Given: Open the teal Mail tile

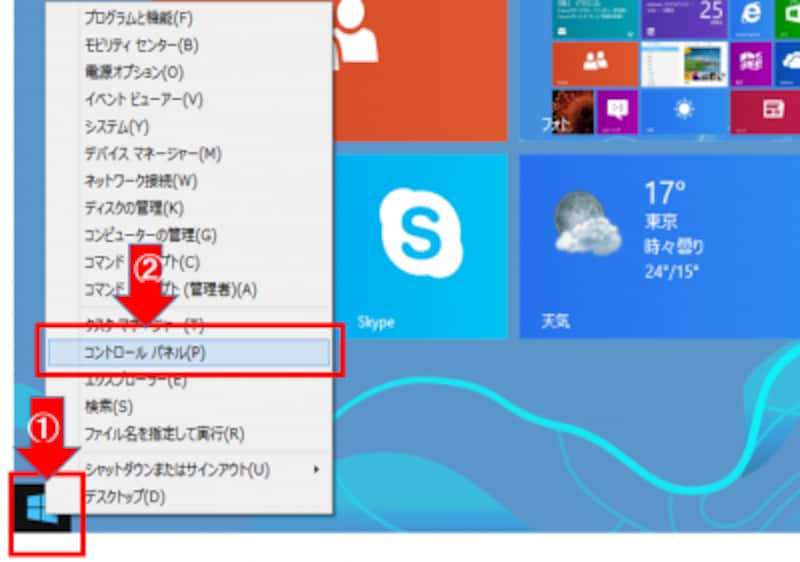Looking at the screenshot, I should (x=595, y=19).
